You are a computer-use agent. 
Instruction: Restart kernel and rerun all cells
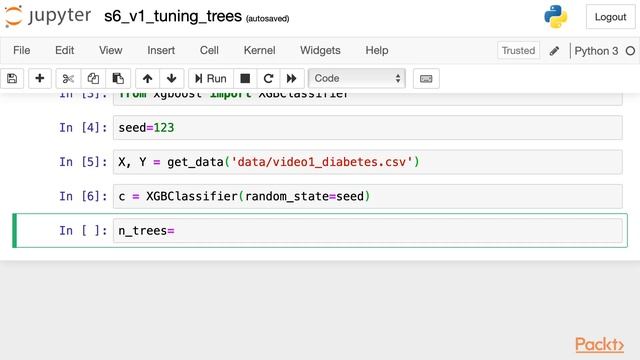coord(291,78)
